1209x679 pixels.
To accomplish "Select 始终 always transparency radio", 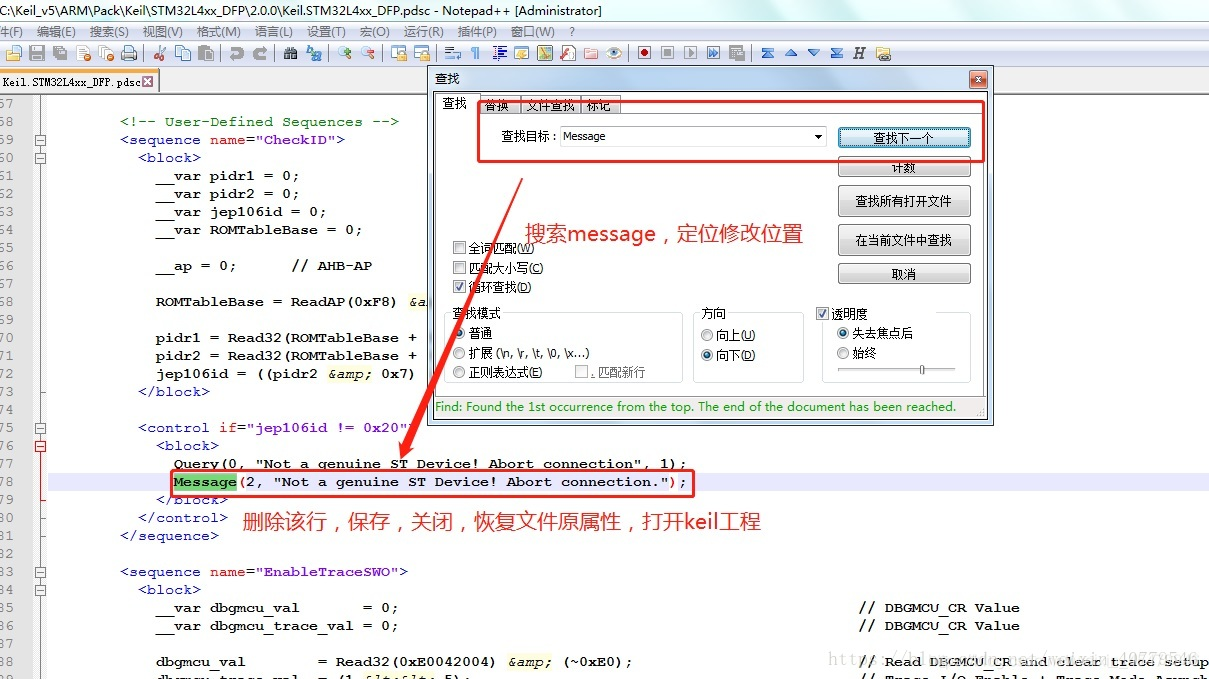I will [x=843, y=352].
